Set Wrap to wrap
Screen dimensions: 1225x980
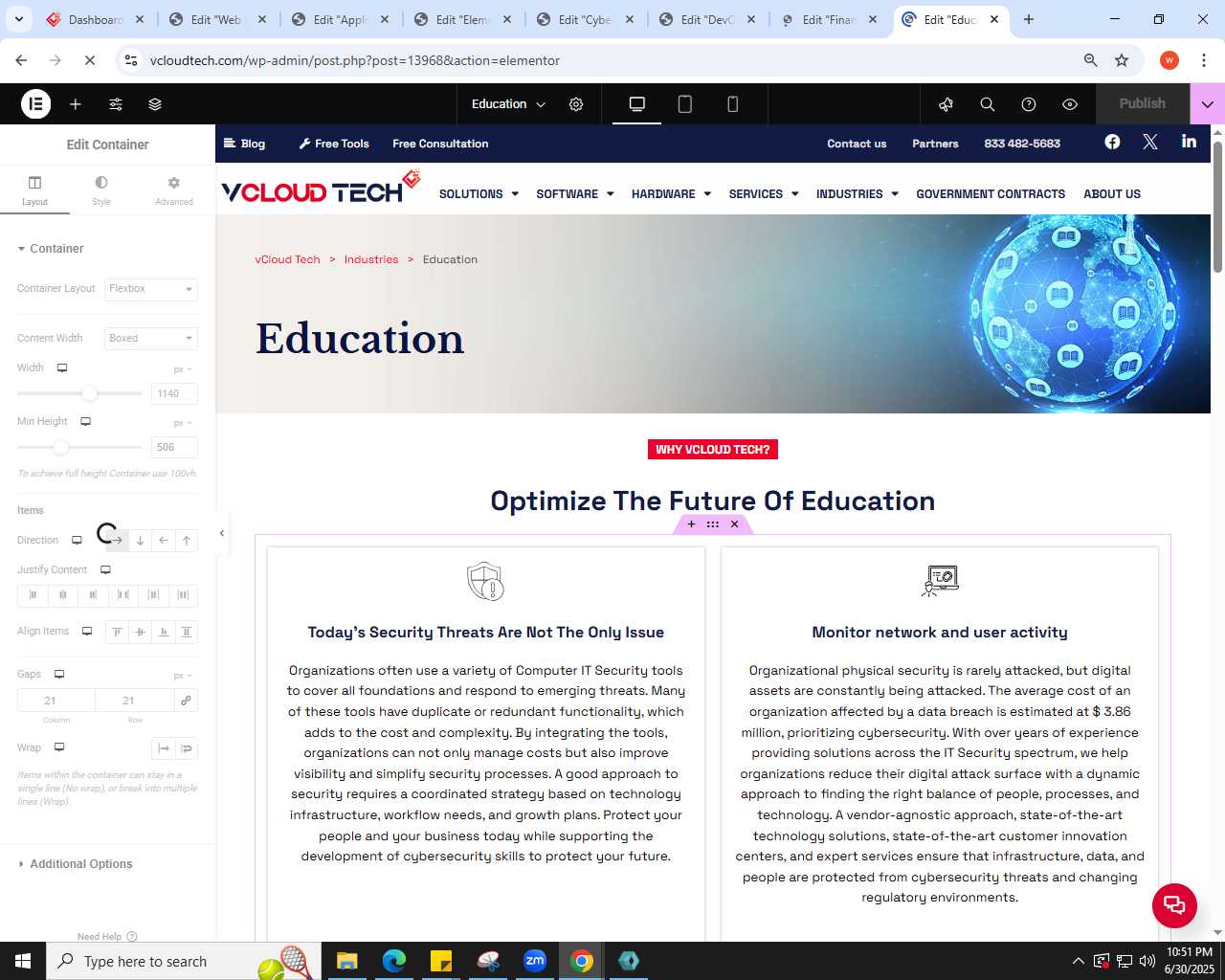point(187,748)
